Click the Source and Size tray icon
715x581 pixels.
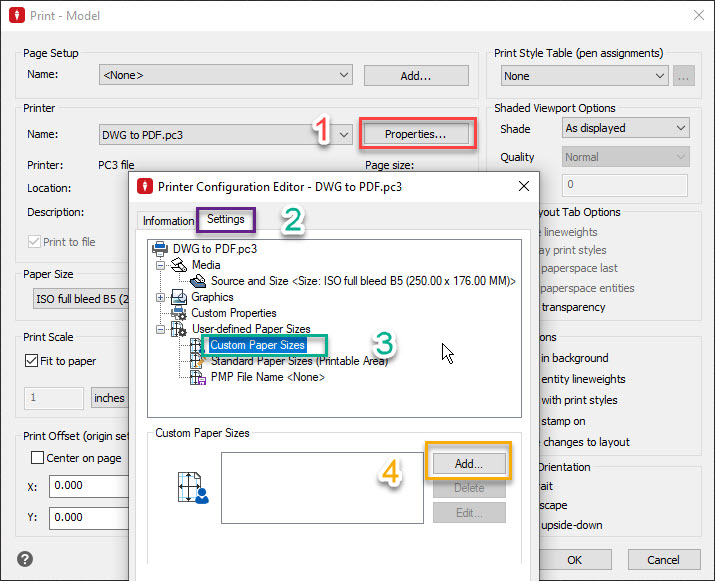coord(196,281)
